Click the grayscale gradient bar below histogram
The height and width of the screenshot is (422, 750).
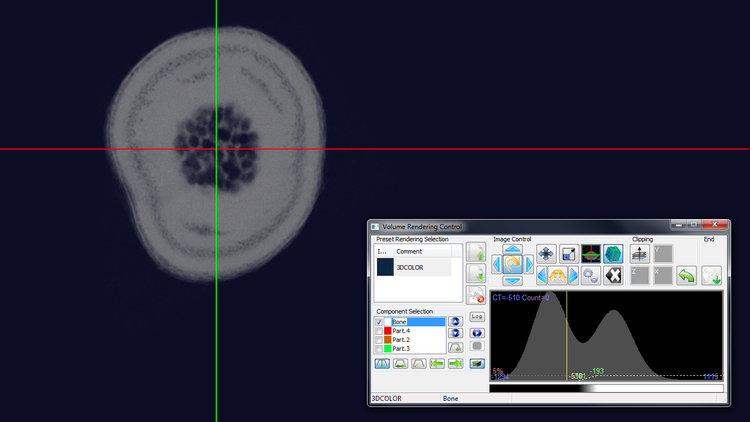click(x=606, y=389)
